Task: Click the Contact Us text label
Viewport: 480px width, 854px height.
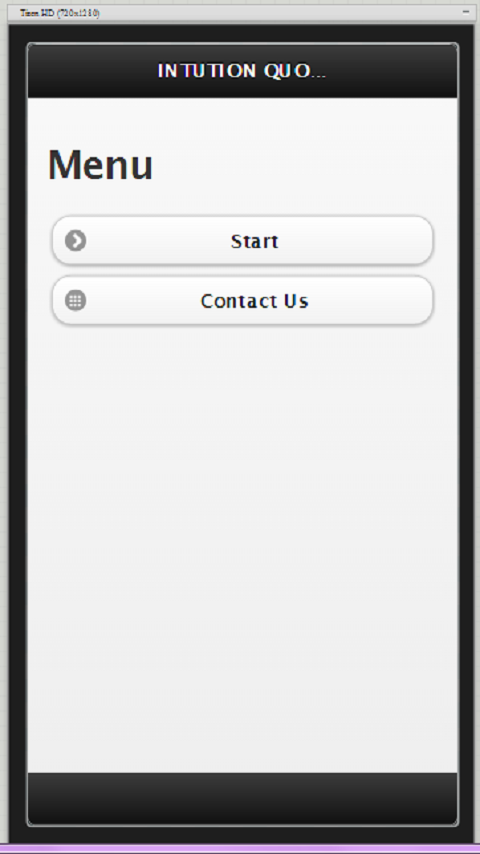Action: [254, 301]
